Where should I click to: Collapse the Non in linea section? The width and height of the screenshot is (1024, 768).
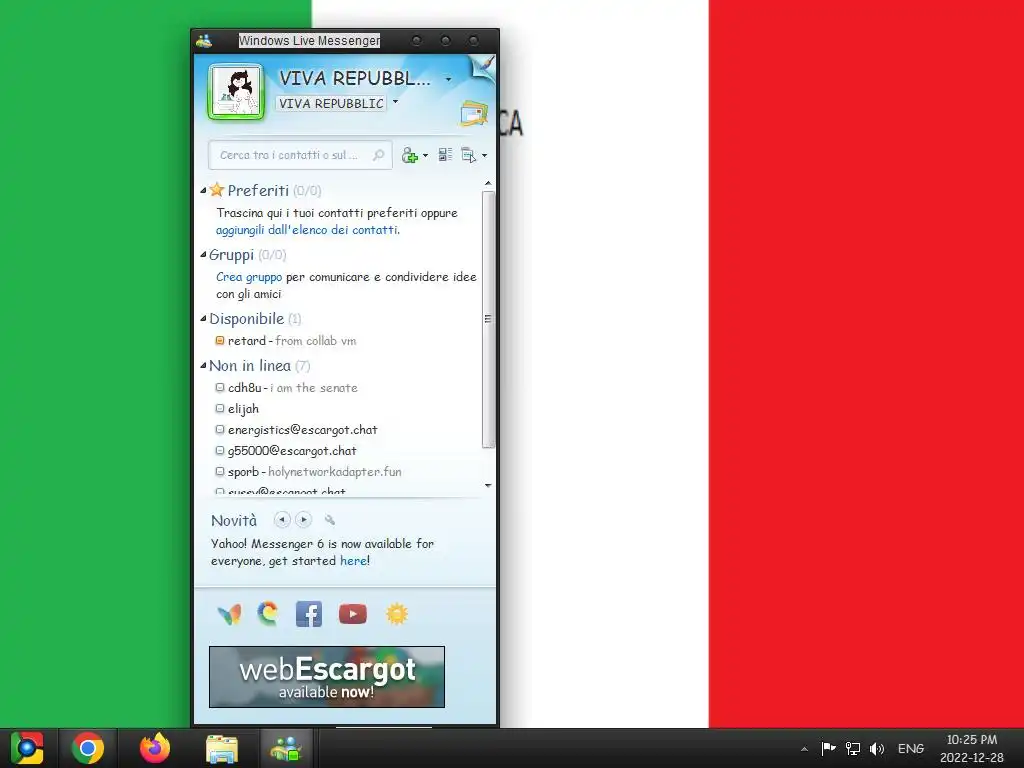point(203,366)
